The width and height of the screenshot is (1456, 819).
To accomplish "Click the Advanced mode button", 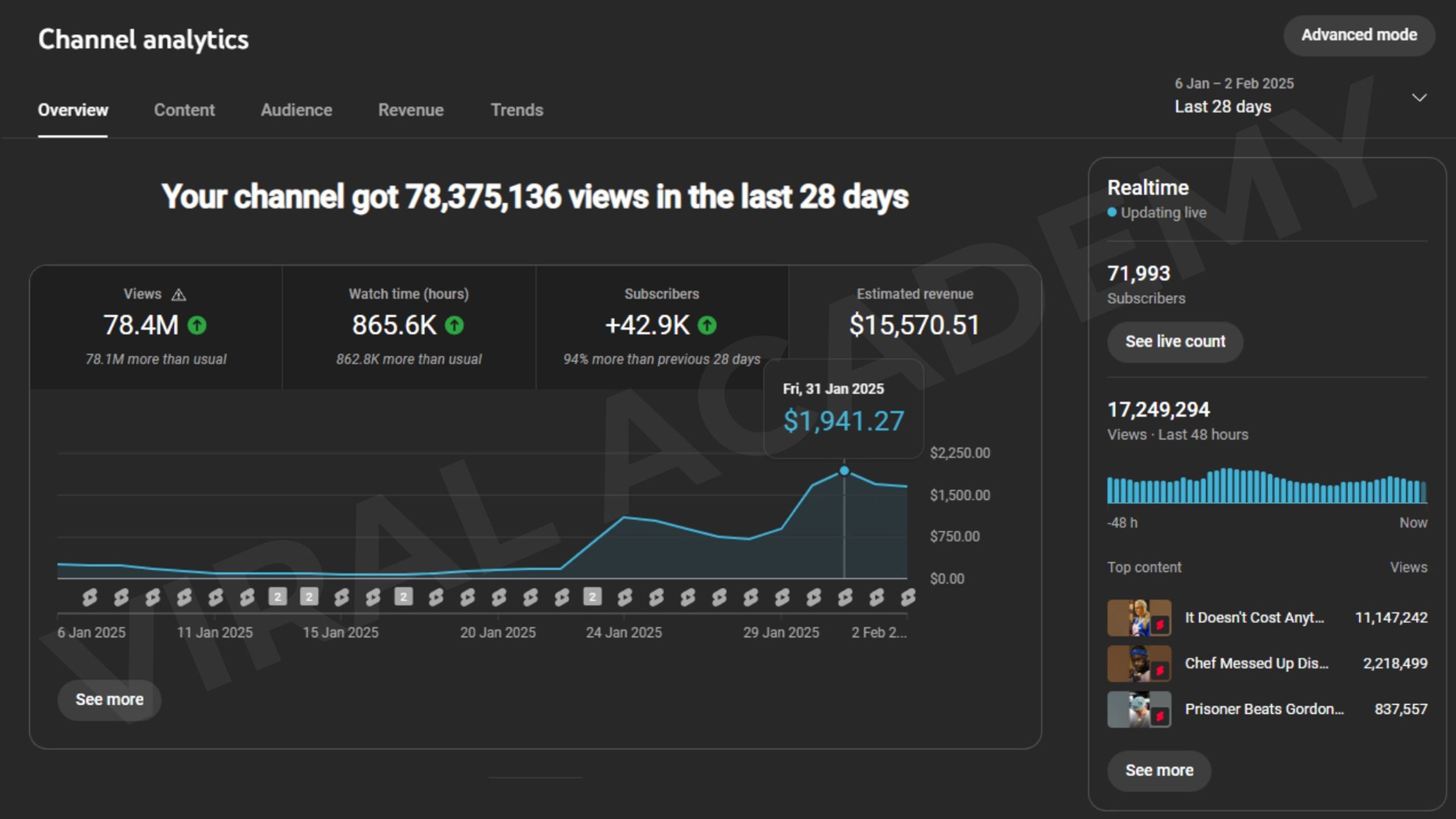I will [x=1359, y=35].
